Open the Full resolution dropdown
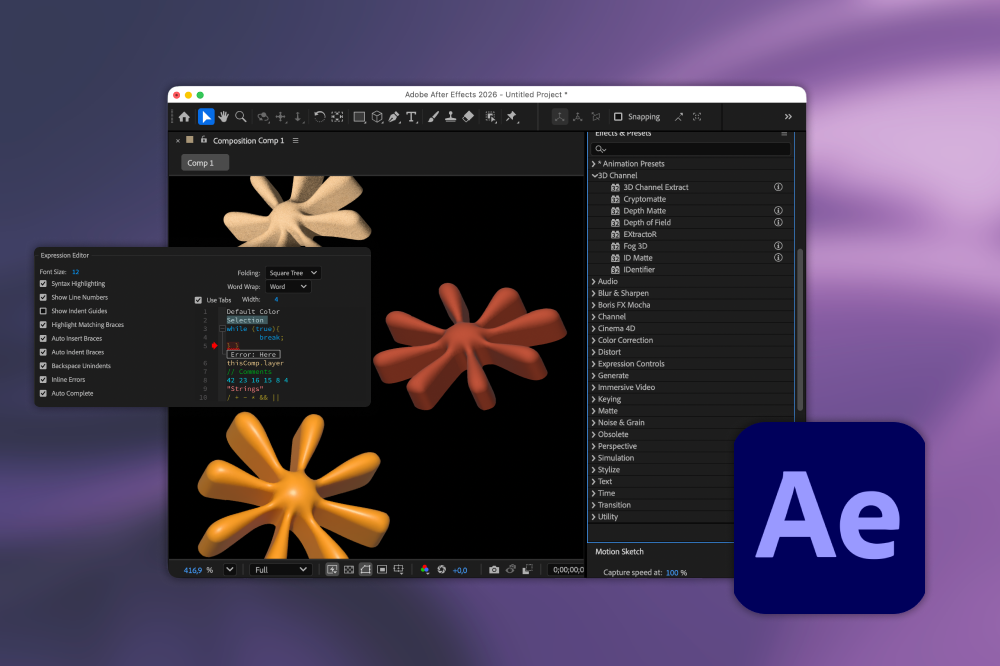The width and height of the screenshot is (1000, 666). coord(281,570)
